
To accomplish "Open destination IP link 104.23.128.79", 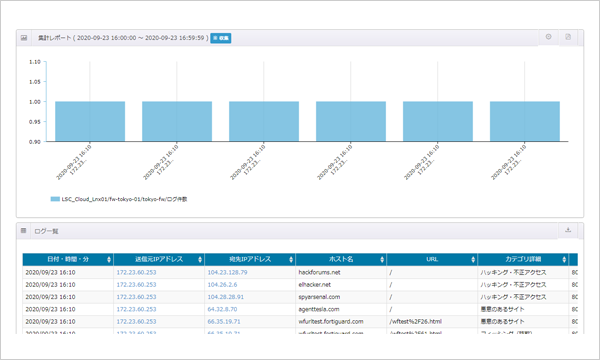I will click(x=227, y=272).
